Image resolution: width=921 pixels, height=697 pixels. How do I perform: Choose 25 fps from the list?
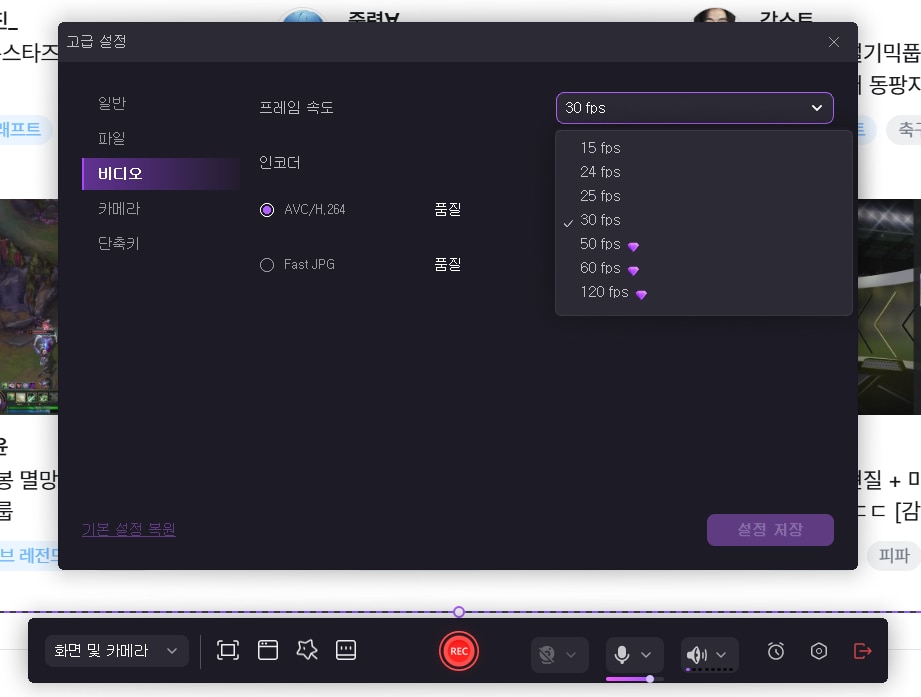point(703,196)
